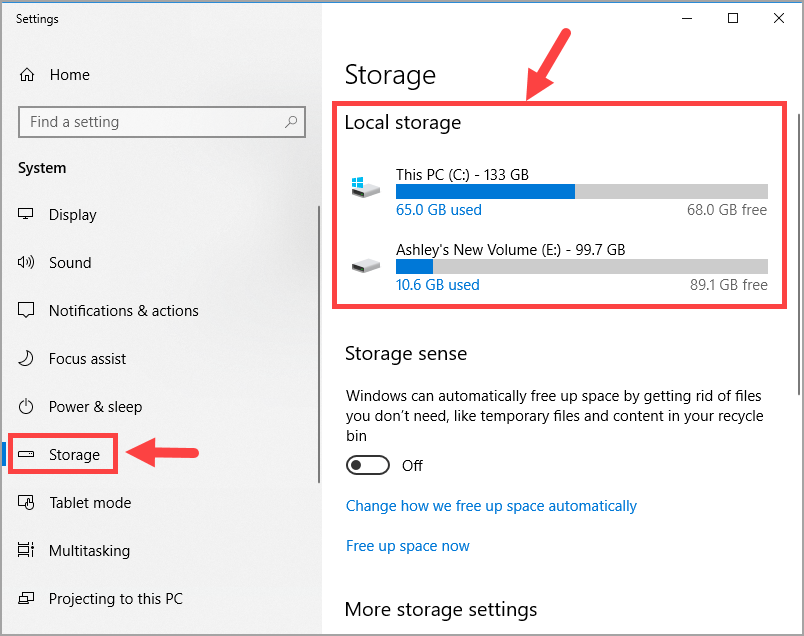Click the Tablet mode icon
Screen dimensions: 804x636
coord(27,503)
